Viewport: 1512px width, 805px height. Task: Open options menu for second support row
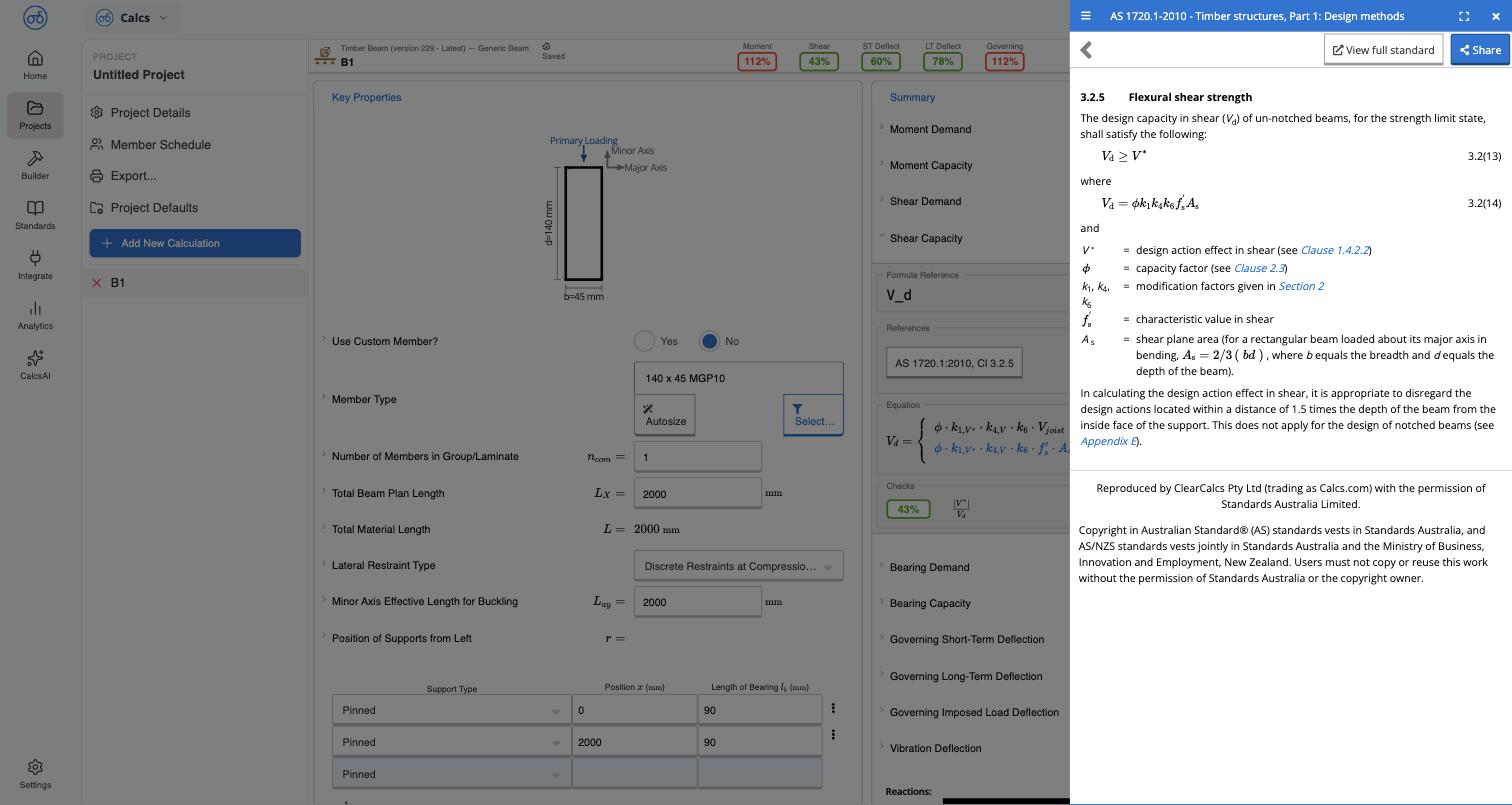point(833,735)
